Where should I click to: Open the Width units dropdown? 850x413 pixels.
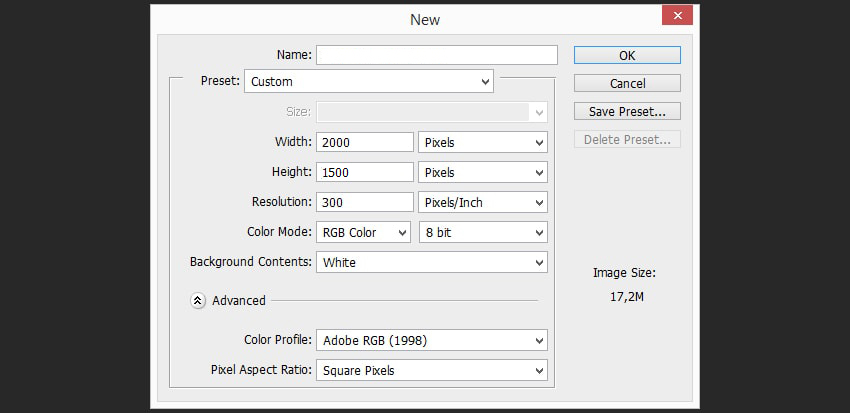pyautogui.click(x=483, y=142)
